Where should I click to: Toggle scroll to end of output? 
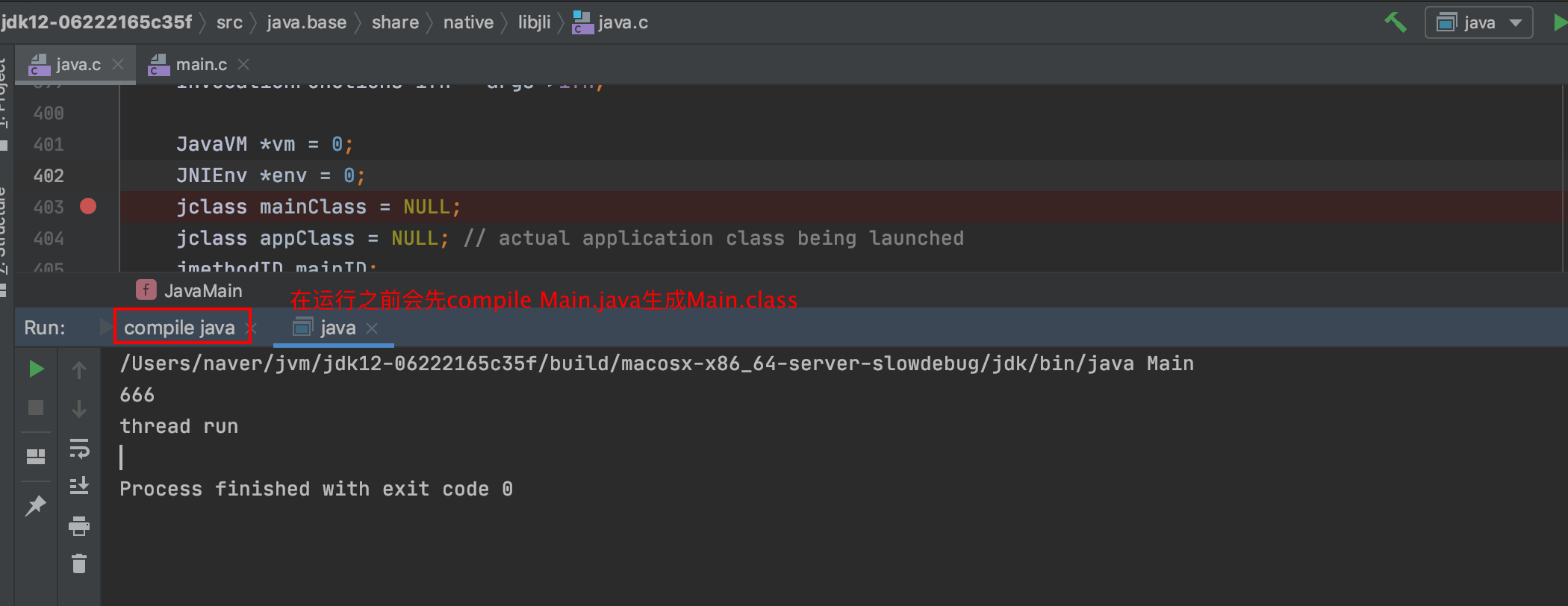click(x=79, y=486)
